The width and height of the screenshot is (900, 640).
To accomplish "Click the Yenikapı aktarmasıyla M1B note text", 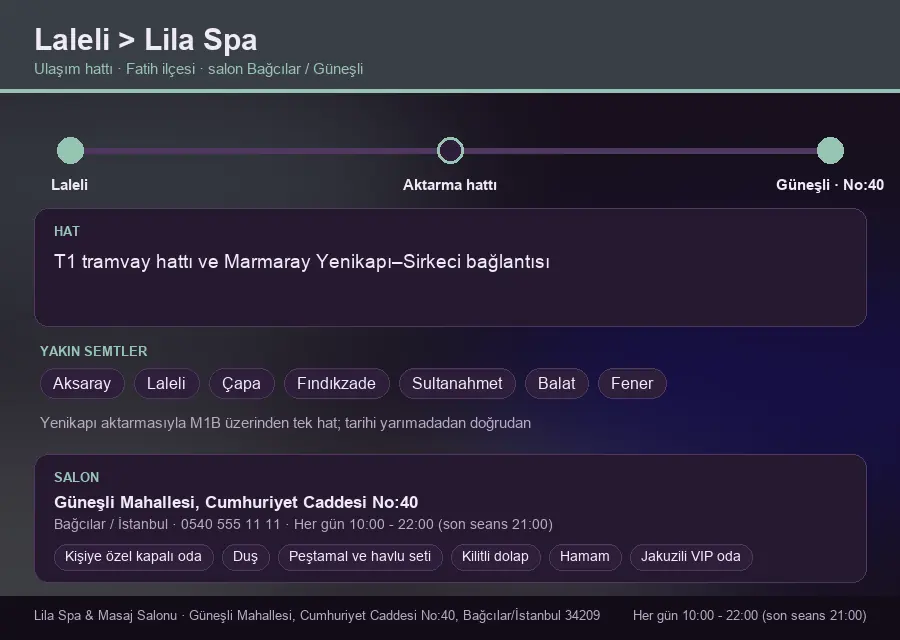I will point(285,423).
